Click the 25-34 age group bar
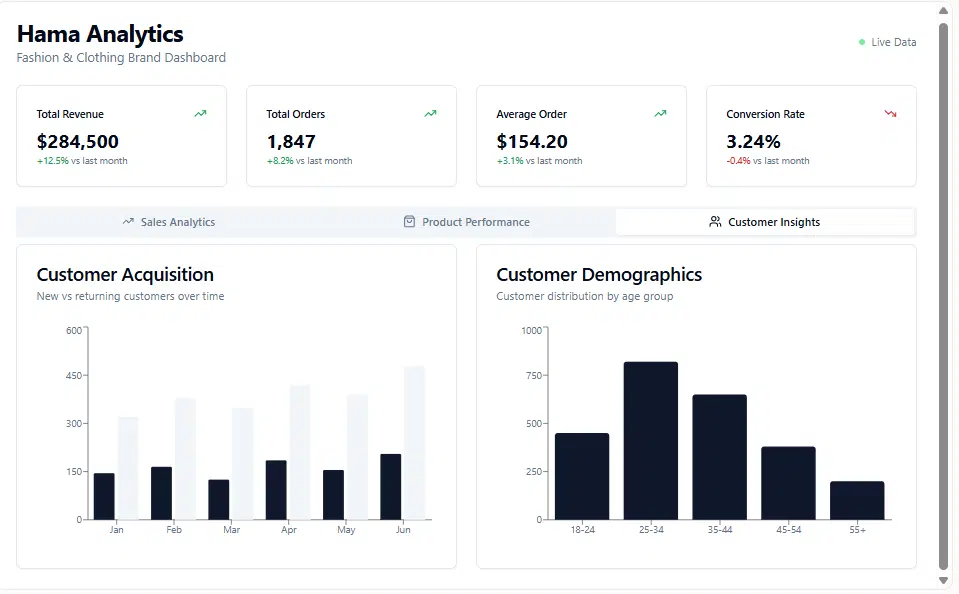The image size is (959, 594). [651, 440]
